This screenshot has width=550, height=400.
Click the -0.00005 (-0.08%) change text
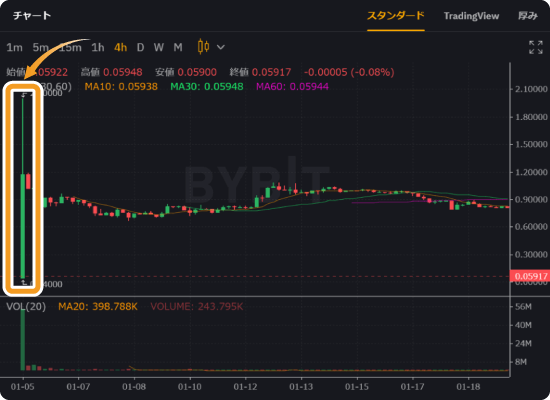coord(349,72)
